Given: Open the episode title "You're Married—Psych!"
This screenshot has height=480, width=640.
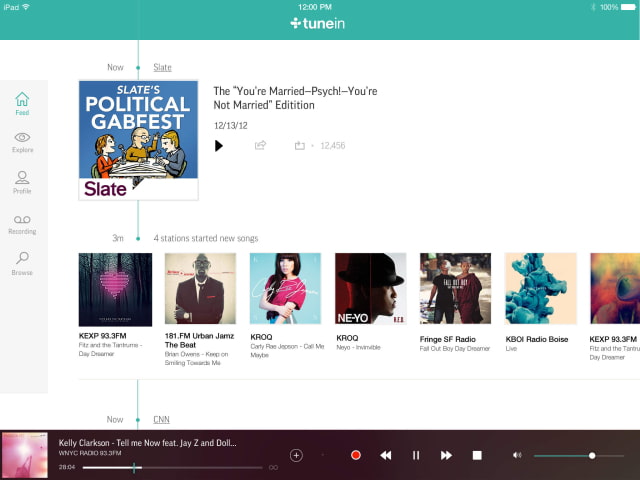Looking at the screenshot, I should tap(295, 98).
